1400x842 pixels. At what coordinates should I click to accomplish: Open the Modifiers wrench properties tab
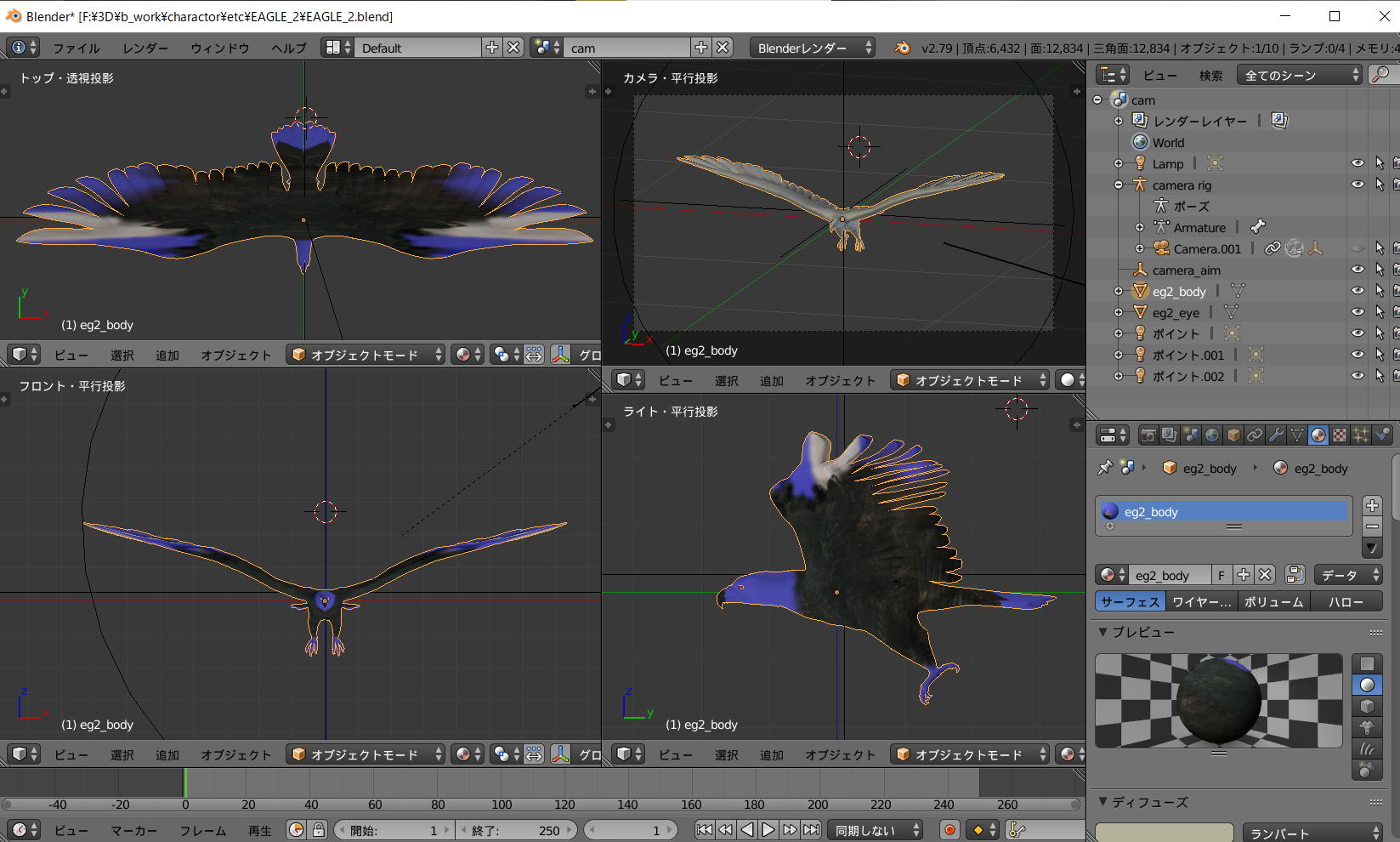pyautogui.click(x=1275, y=435)
